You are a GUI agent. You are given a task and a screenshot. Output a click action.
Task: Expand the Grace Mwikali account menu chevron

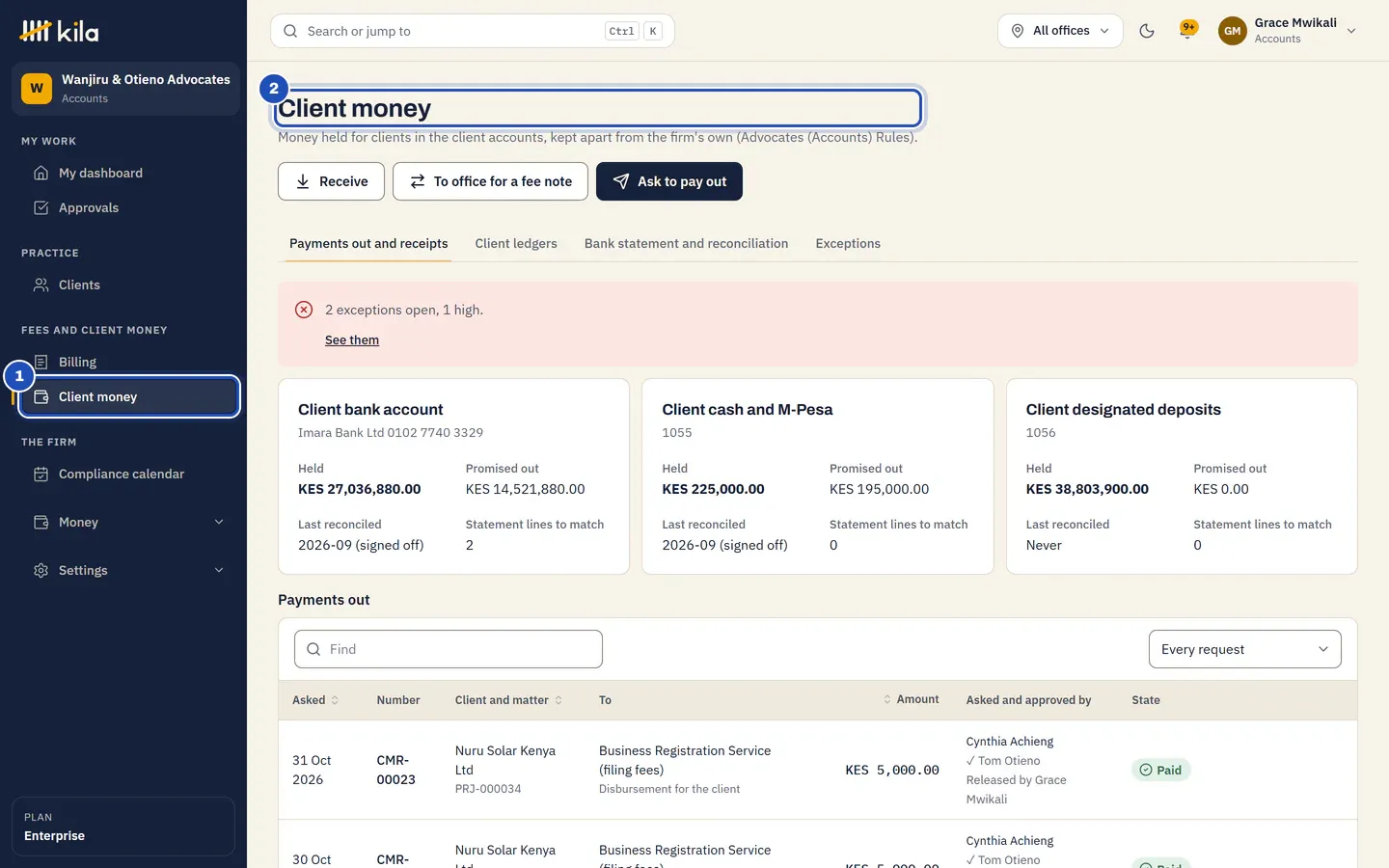[x=1351, y=31]
